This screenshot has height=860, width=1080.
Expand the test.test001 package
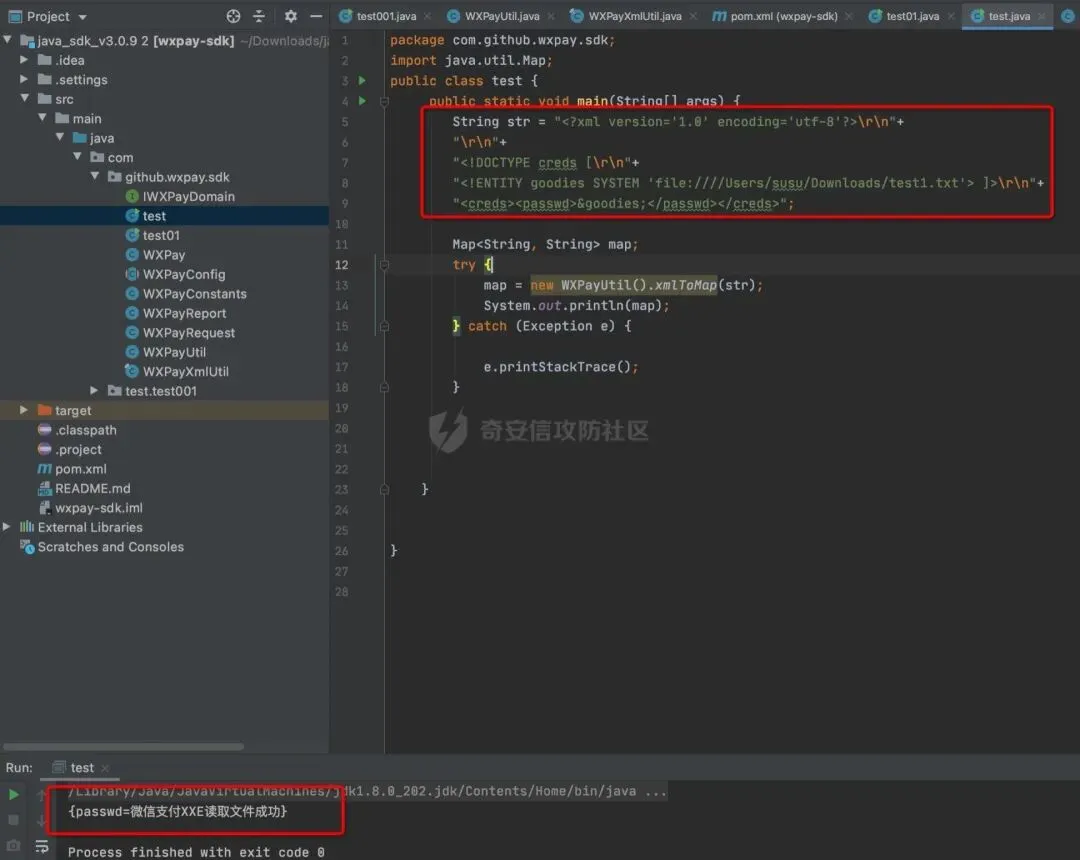[x=94, y=390]
